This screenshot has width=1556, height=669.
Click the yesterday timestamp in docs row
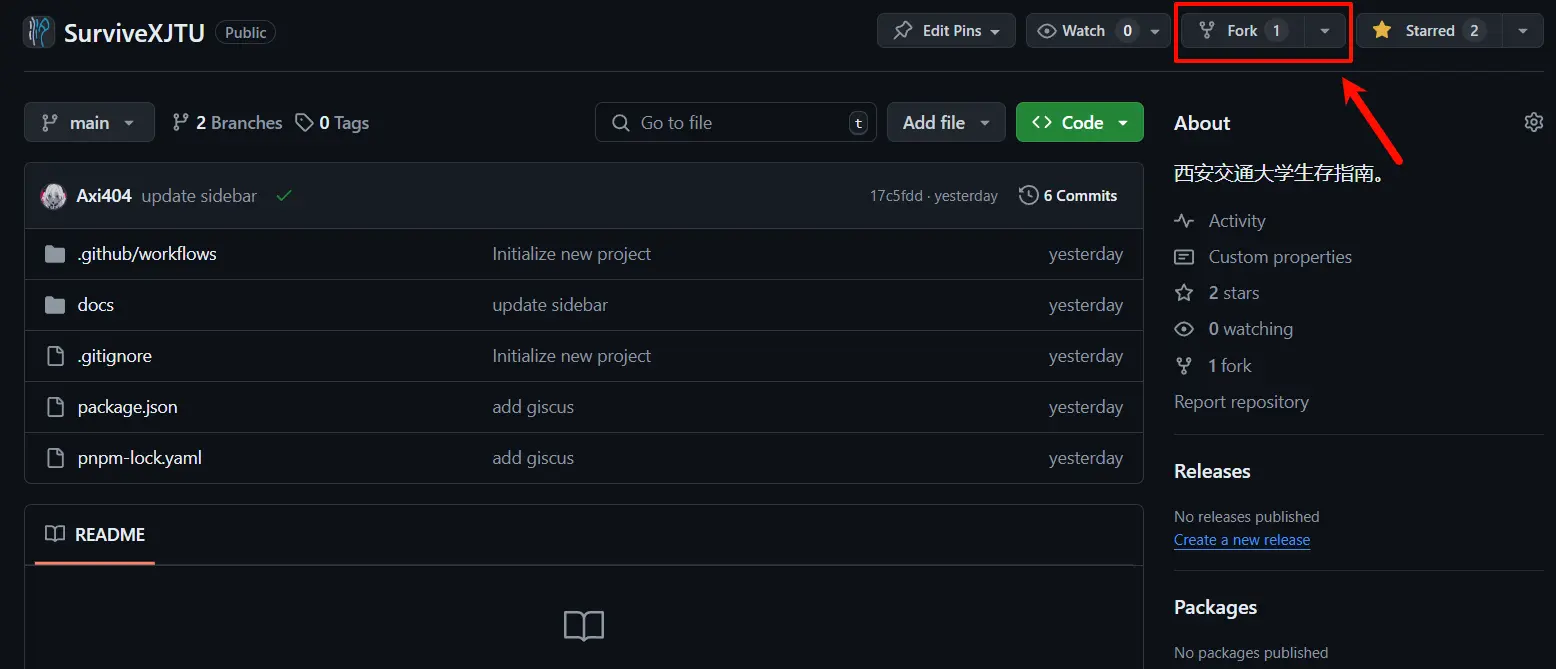1085,305
